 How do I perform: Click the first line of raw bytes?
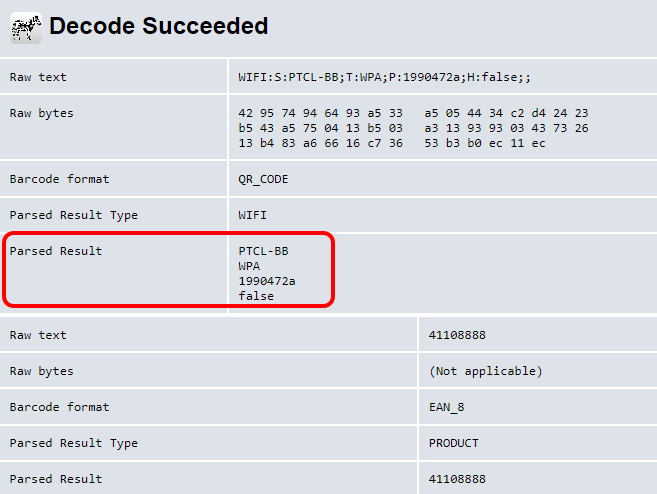coord(413,113)
